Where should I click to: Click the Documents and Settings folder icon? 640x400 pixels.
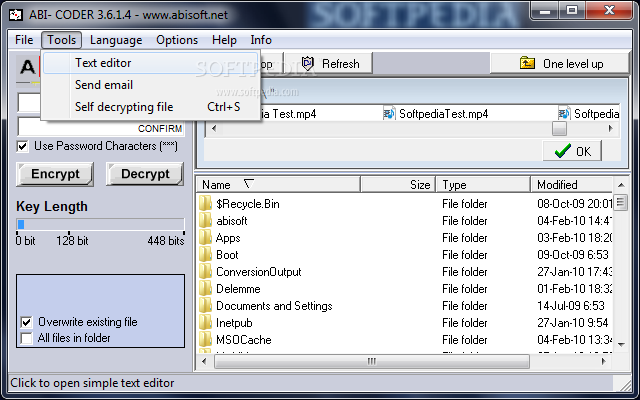205,306
